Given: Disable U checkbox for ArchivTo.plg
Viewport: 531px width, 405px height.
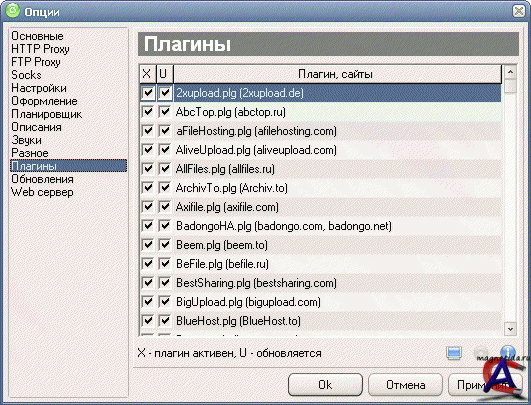Looking at the screenshot, I should pyautogui.click(x=165, y=188).
